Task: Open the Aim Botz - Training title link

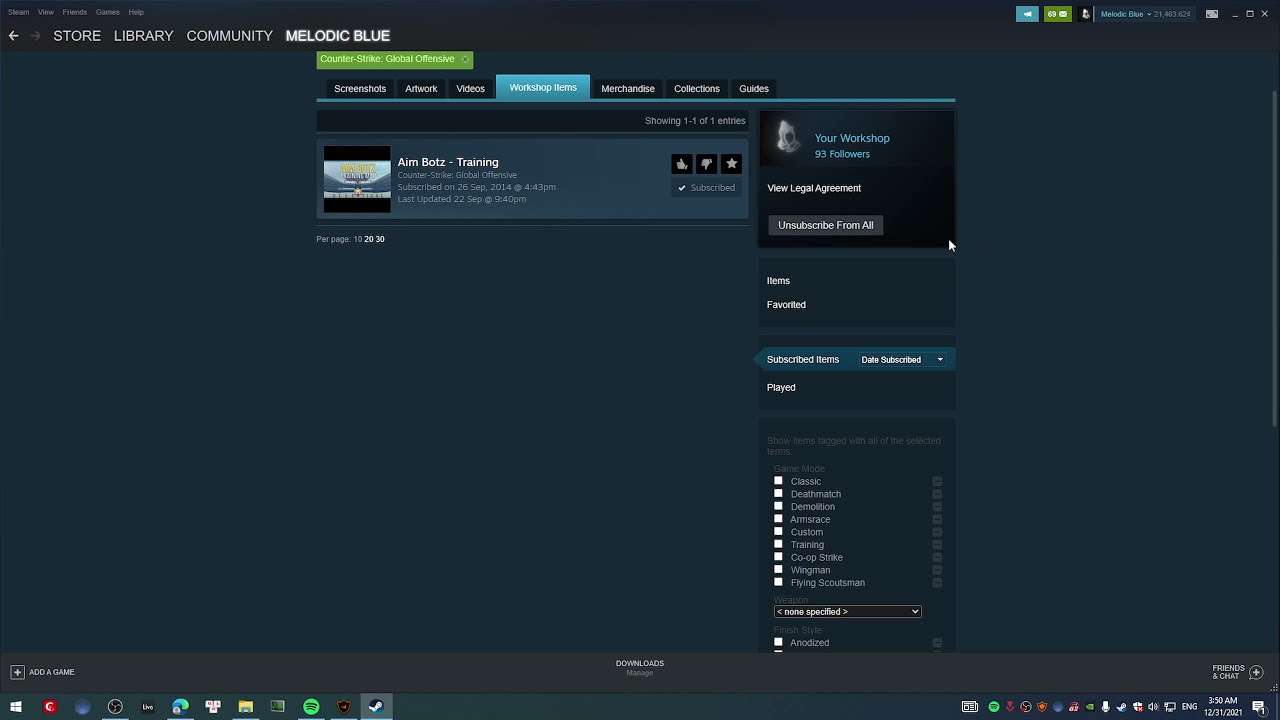Action: click(448, 162)
